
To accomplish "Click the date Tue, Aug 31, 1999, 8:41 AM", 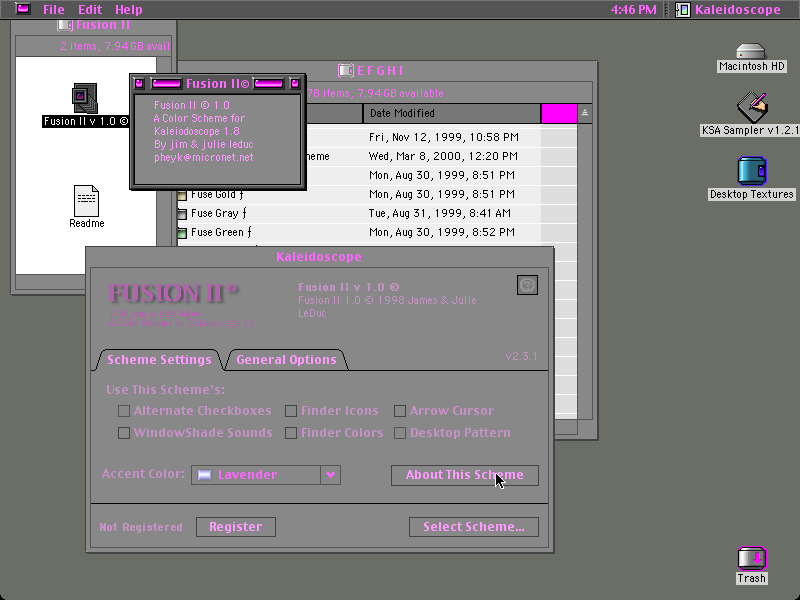I will tap(439, 213).
